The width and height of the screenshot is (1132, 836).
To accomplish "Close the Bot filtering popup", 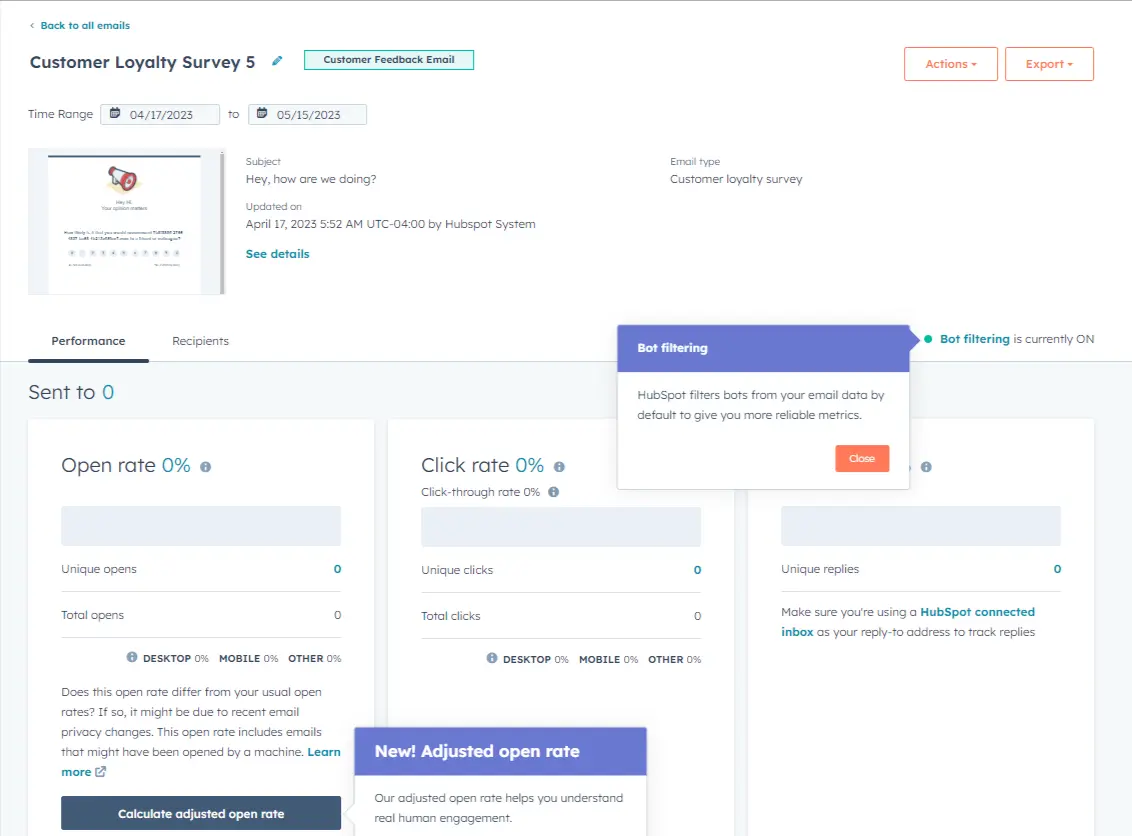I will tap(861, 458).
